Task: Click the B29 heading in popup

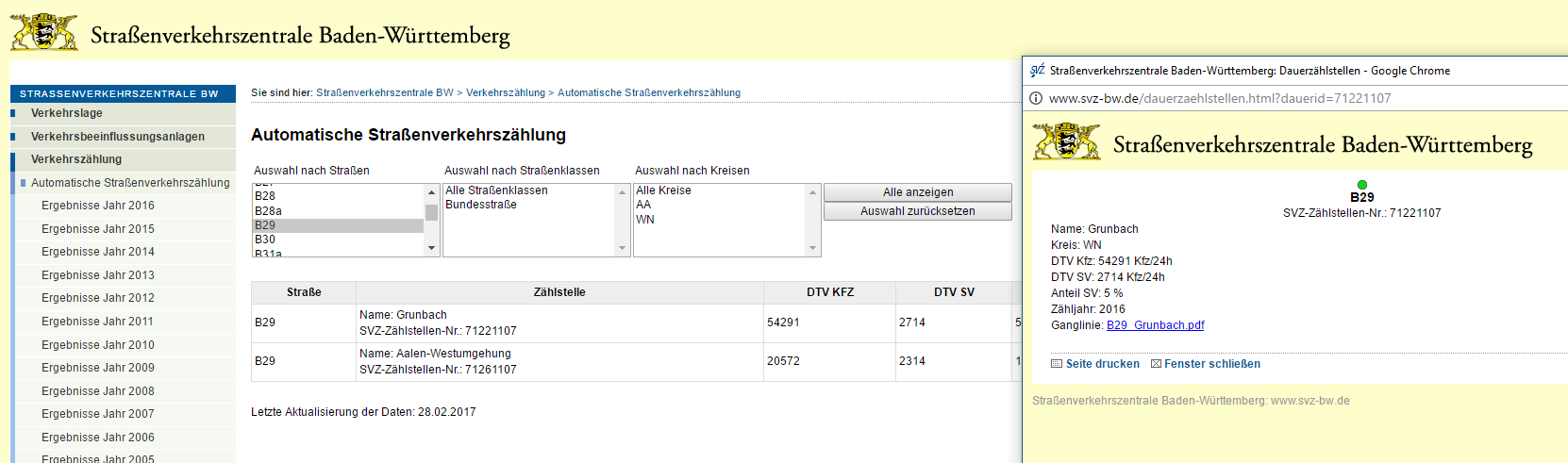Action: click(1362, 198)
